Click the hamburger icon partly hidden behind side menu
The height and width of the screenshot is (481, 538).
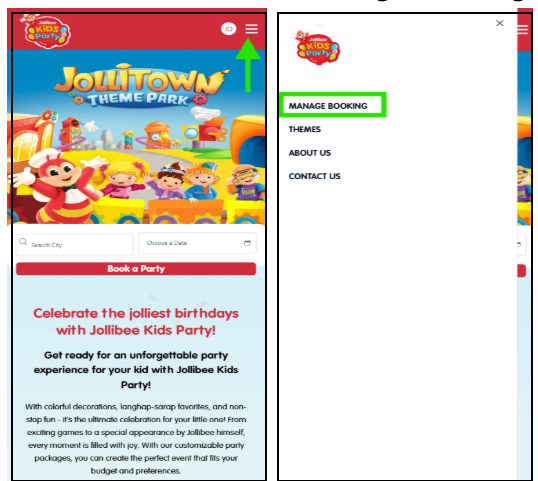pos(523,30)
